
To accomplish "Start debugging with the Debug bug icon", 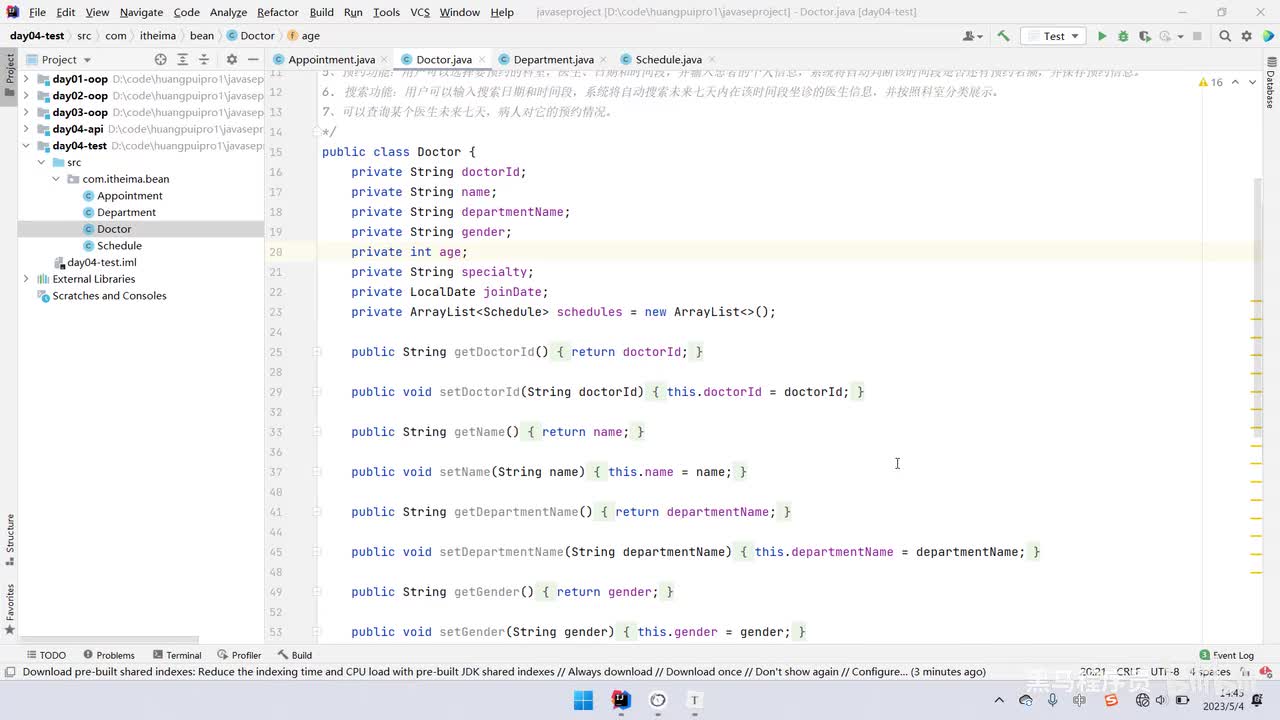I will point(1123,36).
